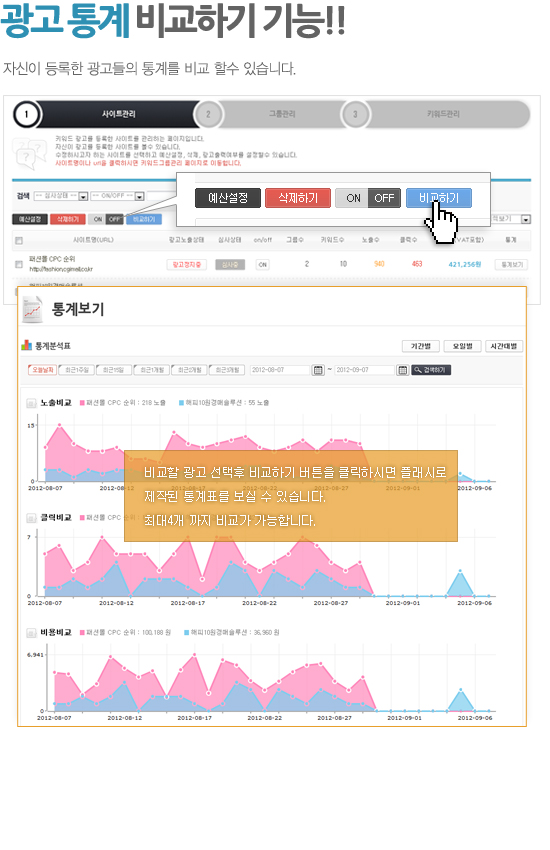Toggle the large OFF button in popup
The height and width of the screenshot is (850, 550).
tap(384, 198)
